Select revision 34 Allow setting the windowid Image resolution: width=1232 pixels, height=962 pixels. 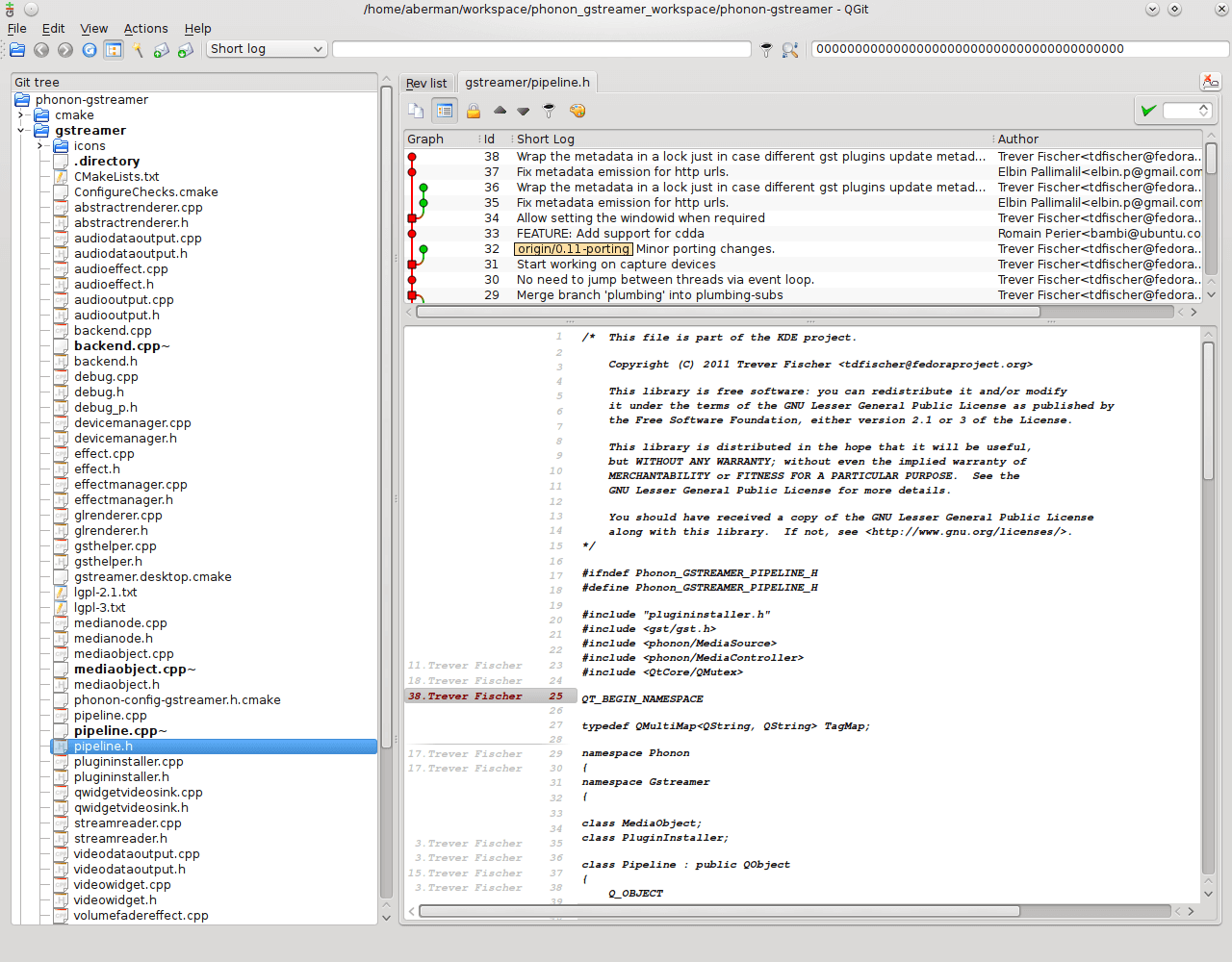(804, 218)
